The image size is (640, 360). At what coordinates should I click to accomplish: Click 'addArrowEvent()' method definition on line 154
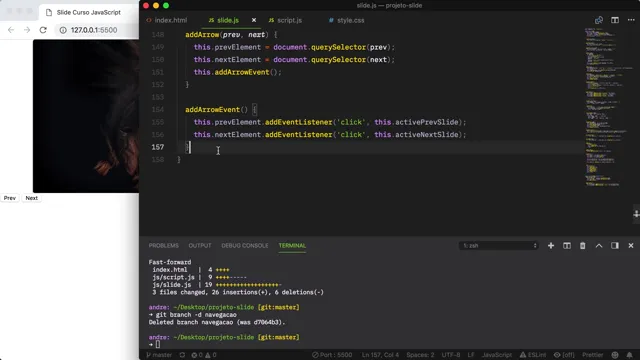point(216,109)
